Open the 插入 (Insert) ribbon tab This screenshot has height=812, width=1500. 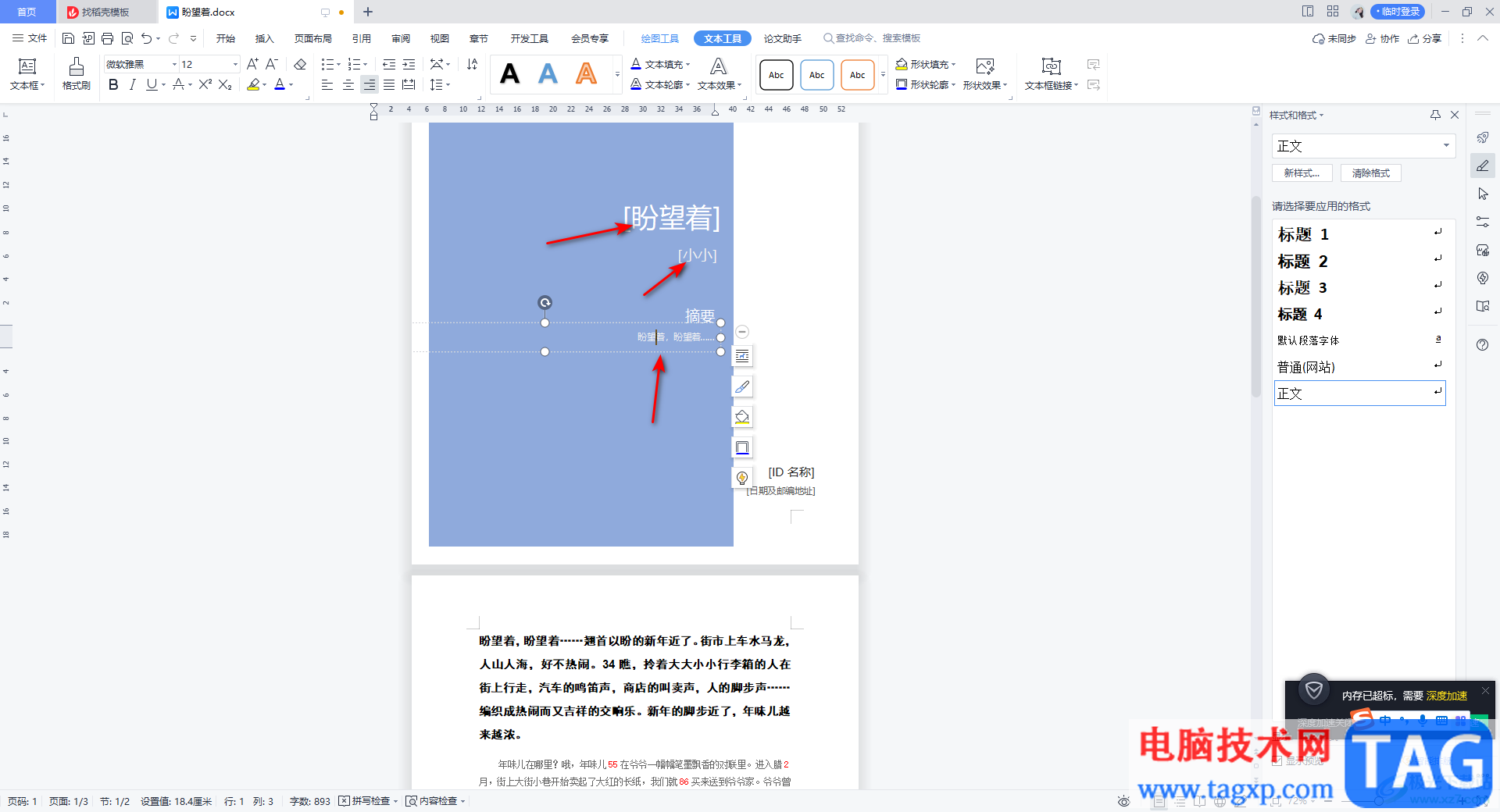265,38
